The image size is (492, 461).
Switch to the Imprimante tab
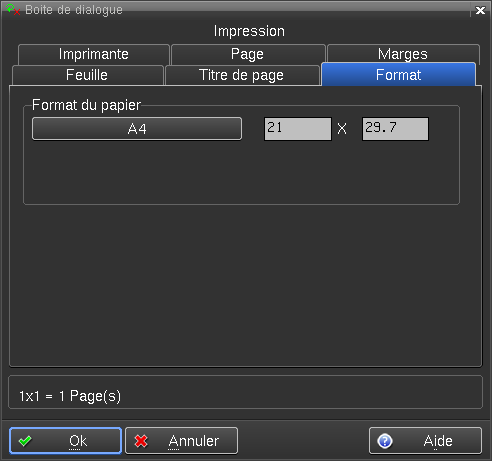click(x=94, y=54)
